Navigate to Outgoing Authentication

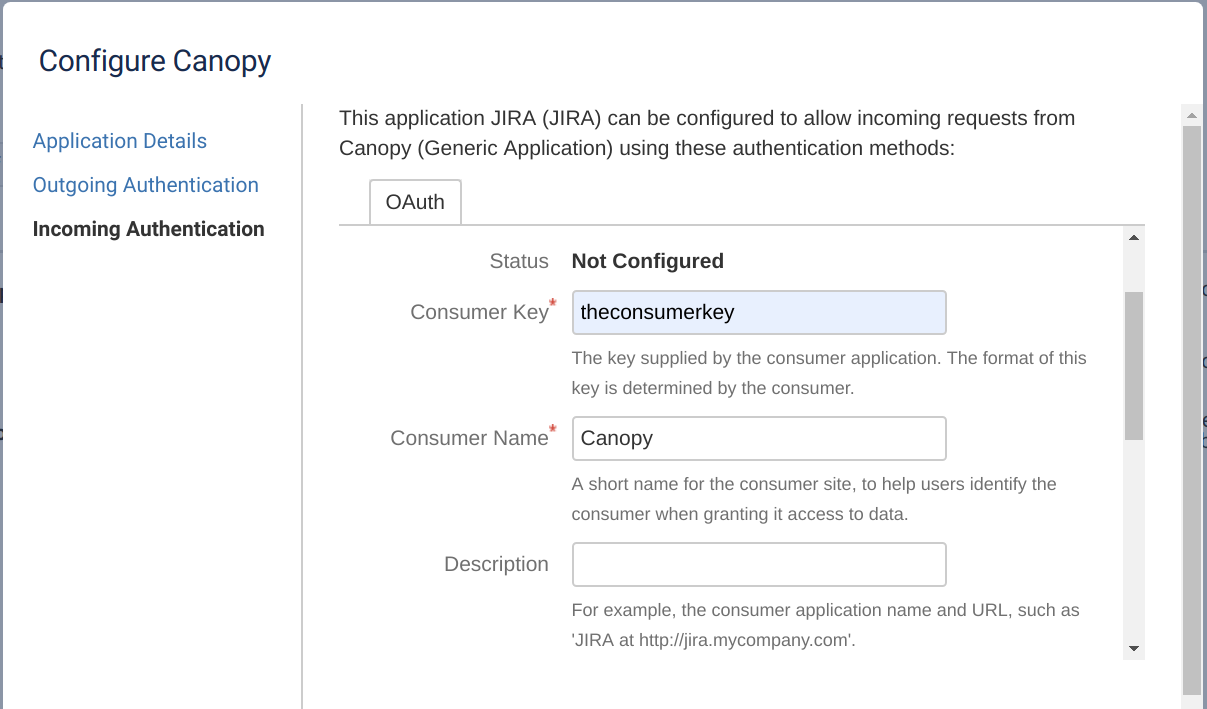tap(145, 185)
